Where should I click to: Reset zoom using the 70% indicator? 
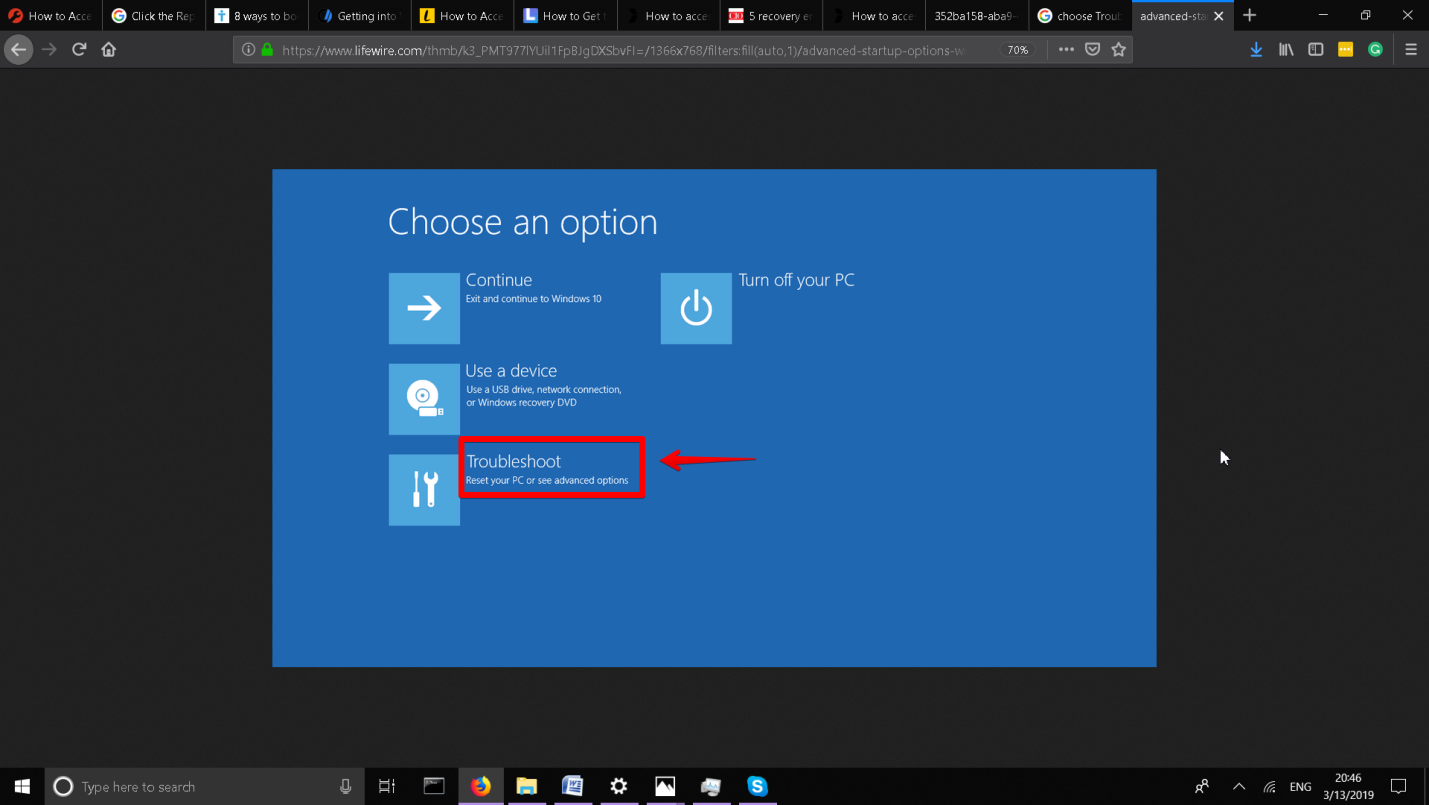1017,49
